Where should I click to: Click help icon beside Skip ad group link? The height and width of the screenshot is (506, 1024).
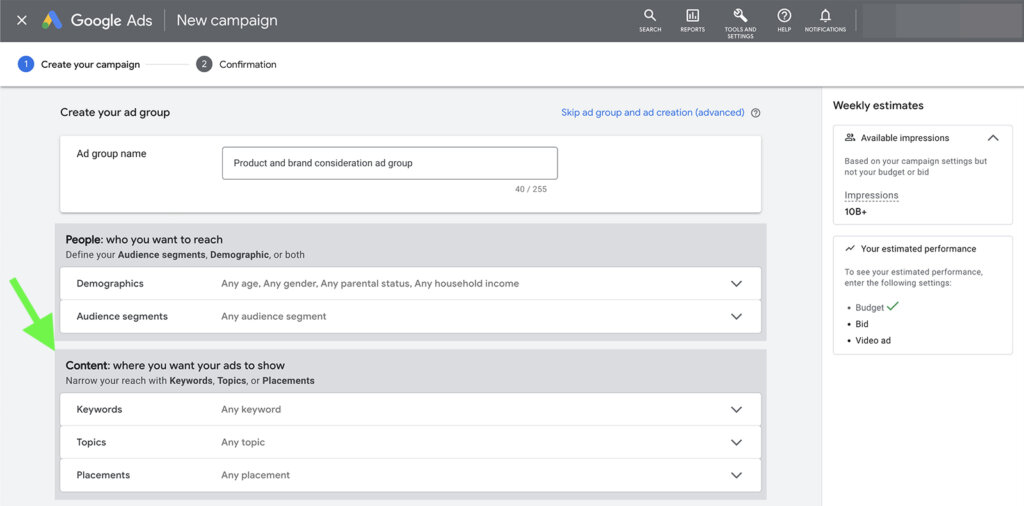pyautogui.click(x=756, y=113)
